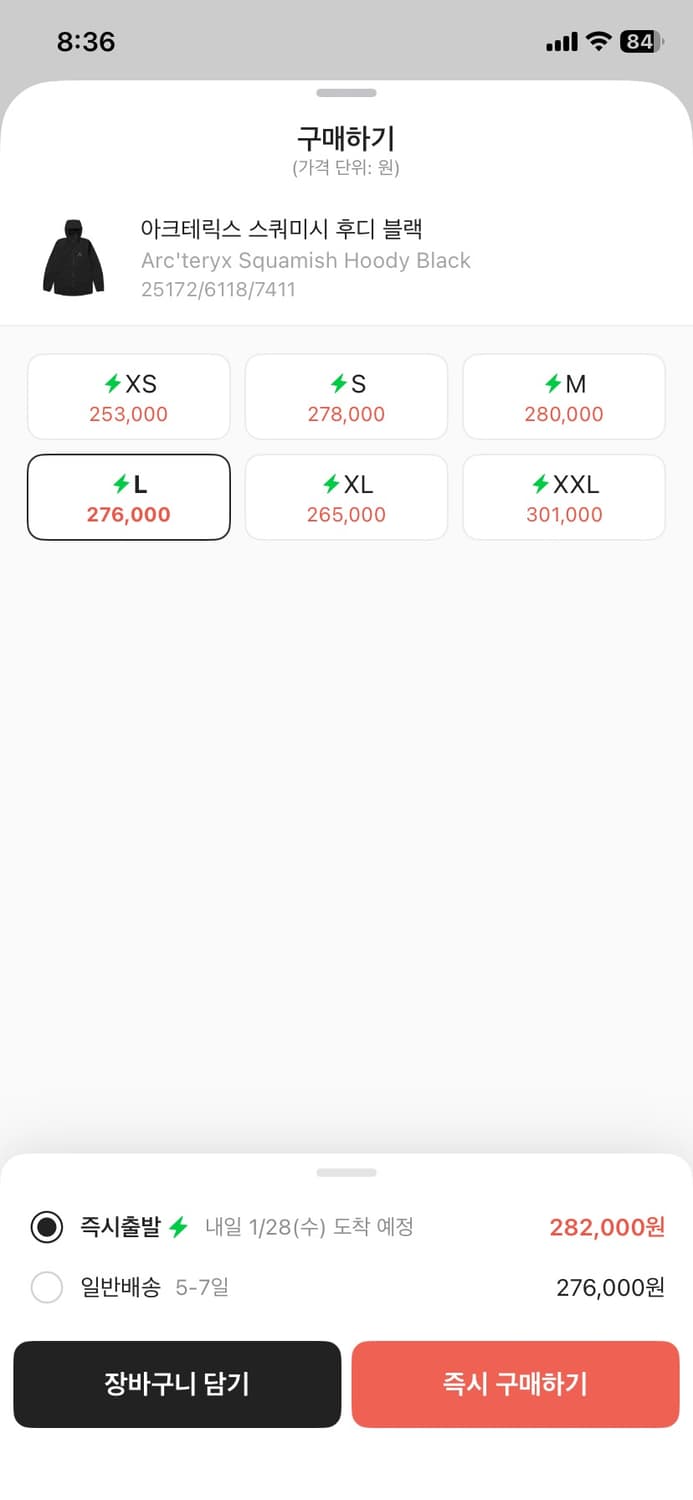Tap the green lightning icon beside 즉시출발
This screenshot has width=693, height=1500.
pyautogui.click(x=178, y=1227)
